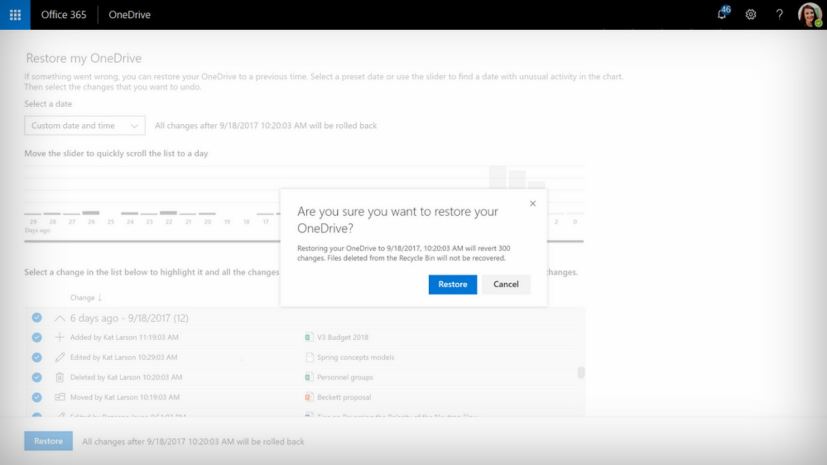Open the user profile picture menu
827x465 pixels.
pos(810,15)
